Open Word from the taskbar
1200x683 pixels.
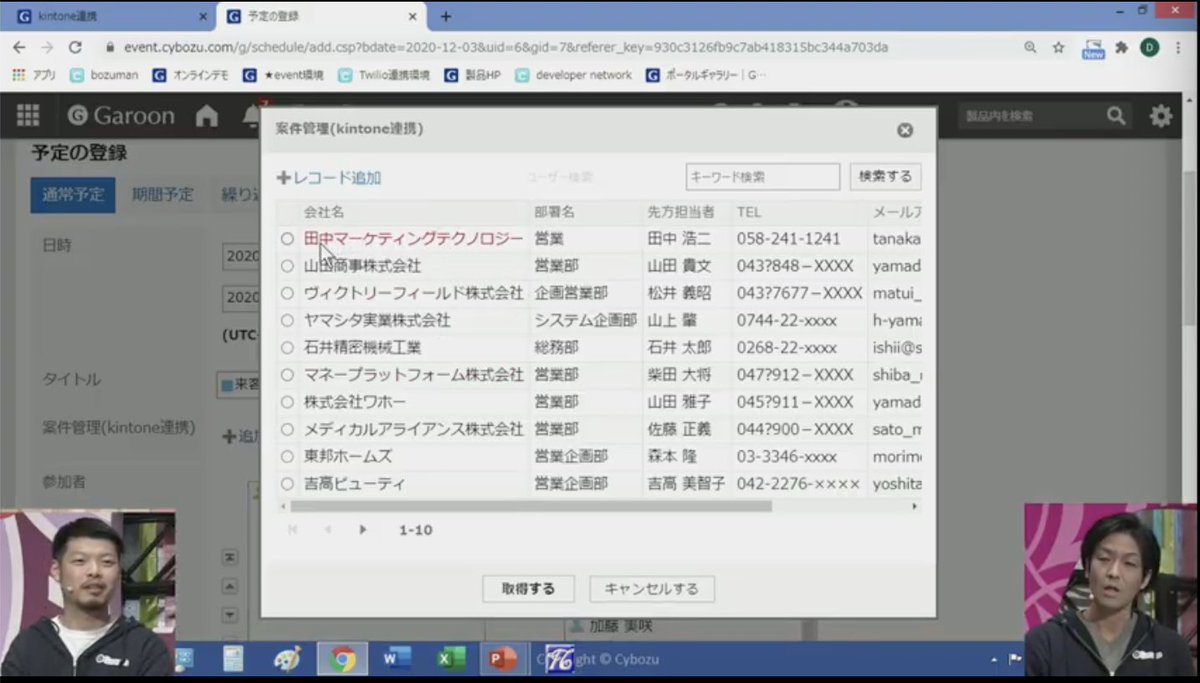397,659
